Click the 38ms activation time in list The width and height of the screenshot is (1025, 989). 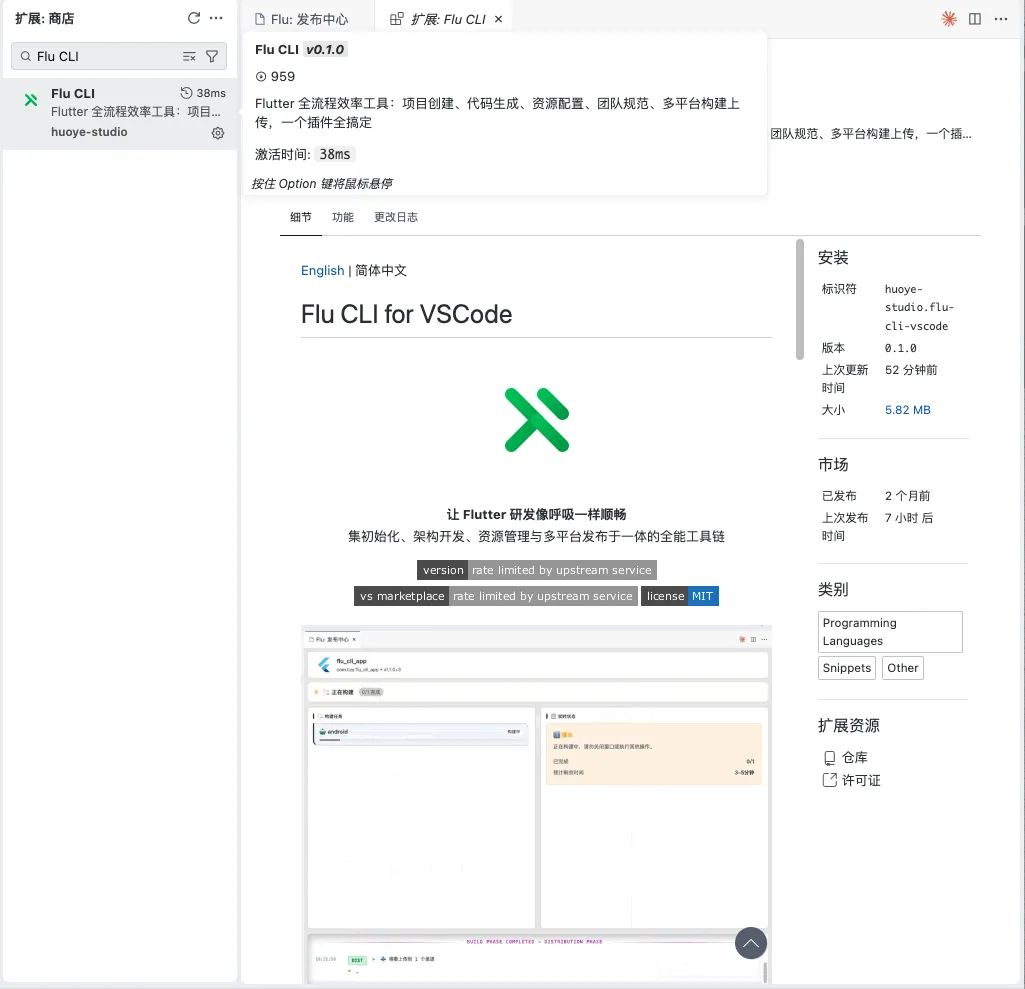203,93
